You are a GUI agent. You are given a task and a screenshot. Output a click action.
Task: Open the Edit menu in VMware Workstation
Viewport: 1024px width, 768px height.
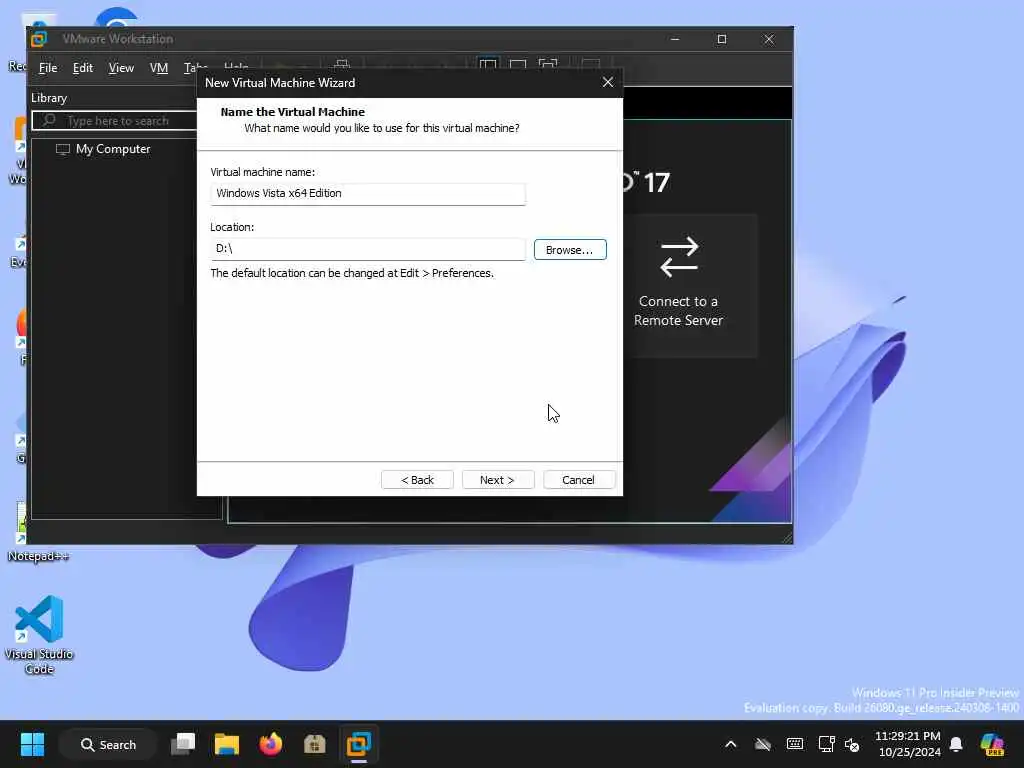tap(82, 68)
